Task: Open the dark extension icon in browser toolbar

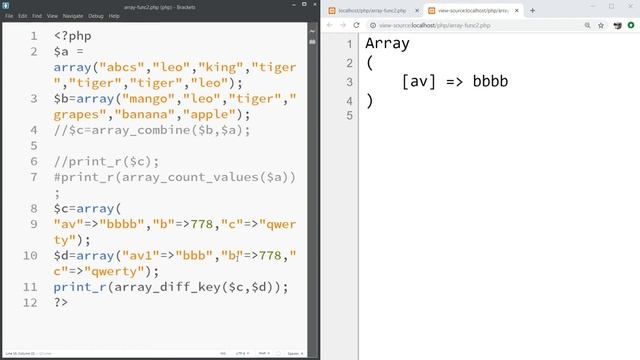Action: click(x=618, y=25)
